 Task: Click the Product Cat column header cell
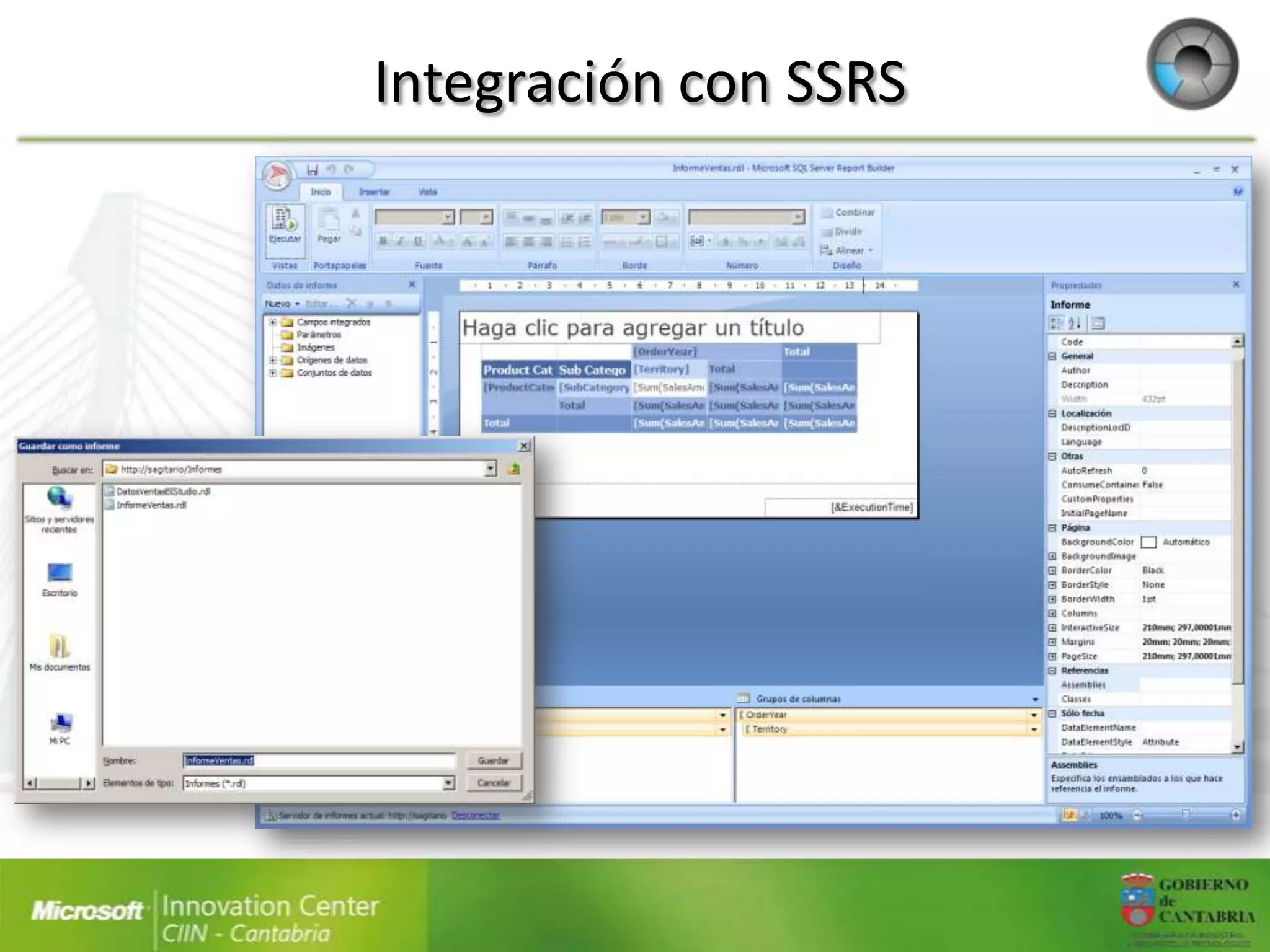click(x=518, y=369)
